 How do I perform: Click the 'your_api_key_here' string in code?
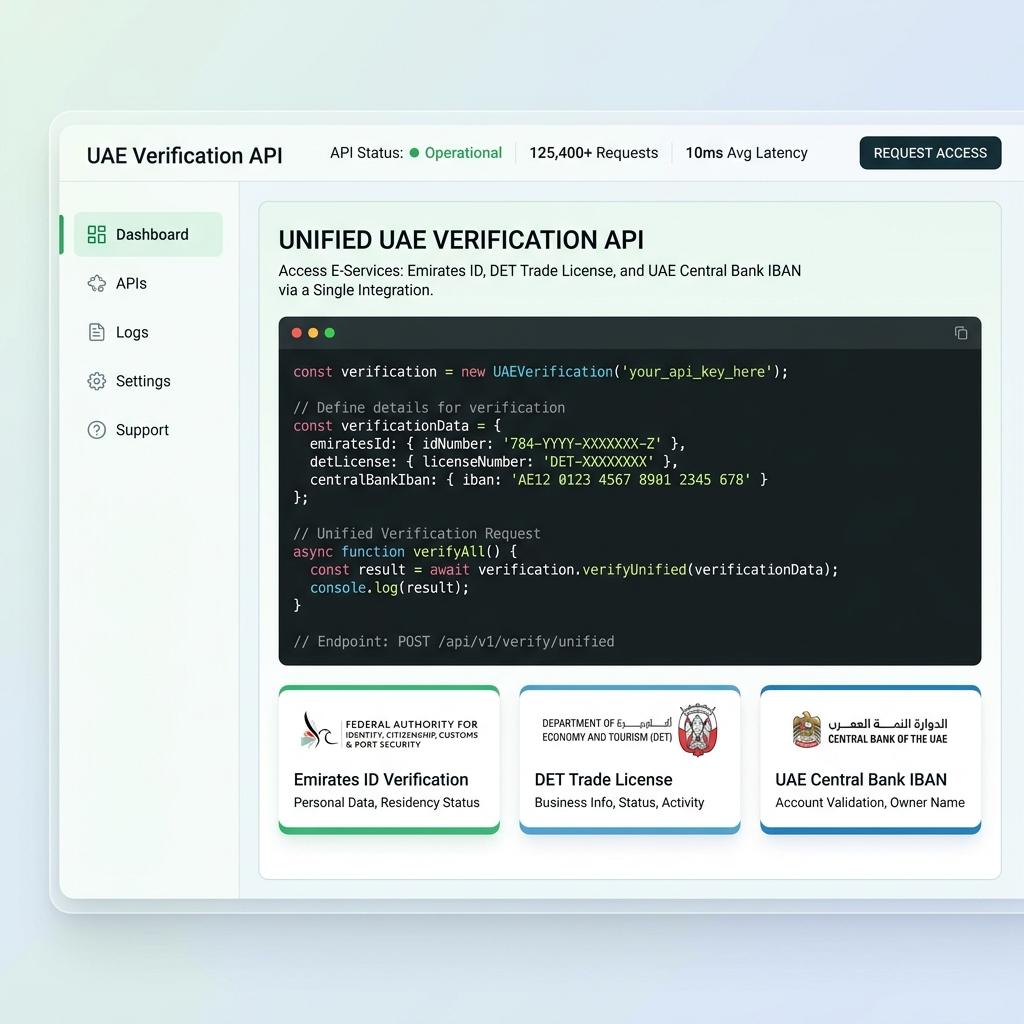(x=697, y=372)
